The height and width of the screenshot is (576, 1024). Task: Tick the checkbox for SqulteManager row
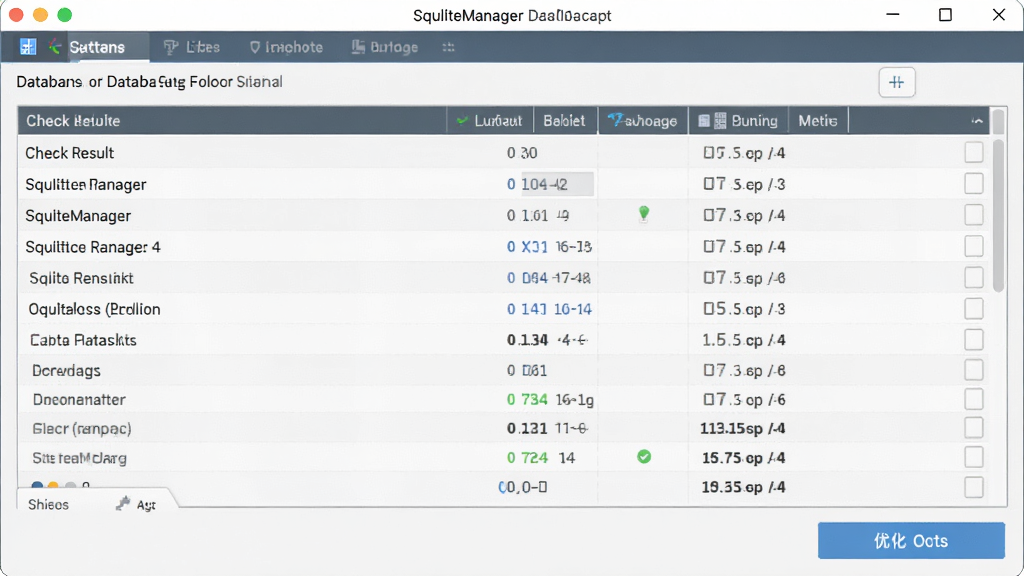(974, 215)
